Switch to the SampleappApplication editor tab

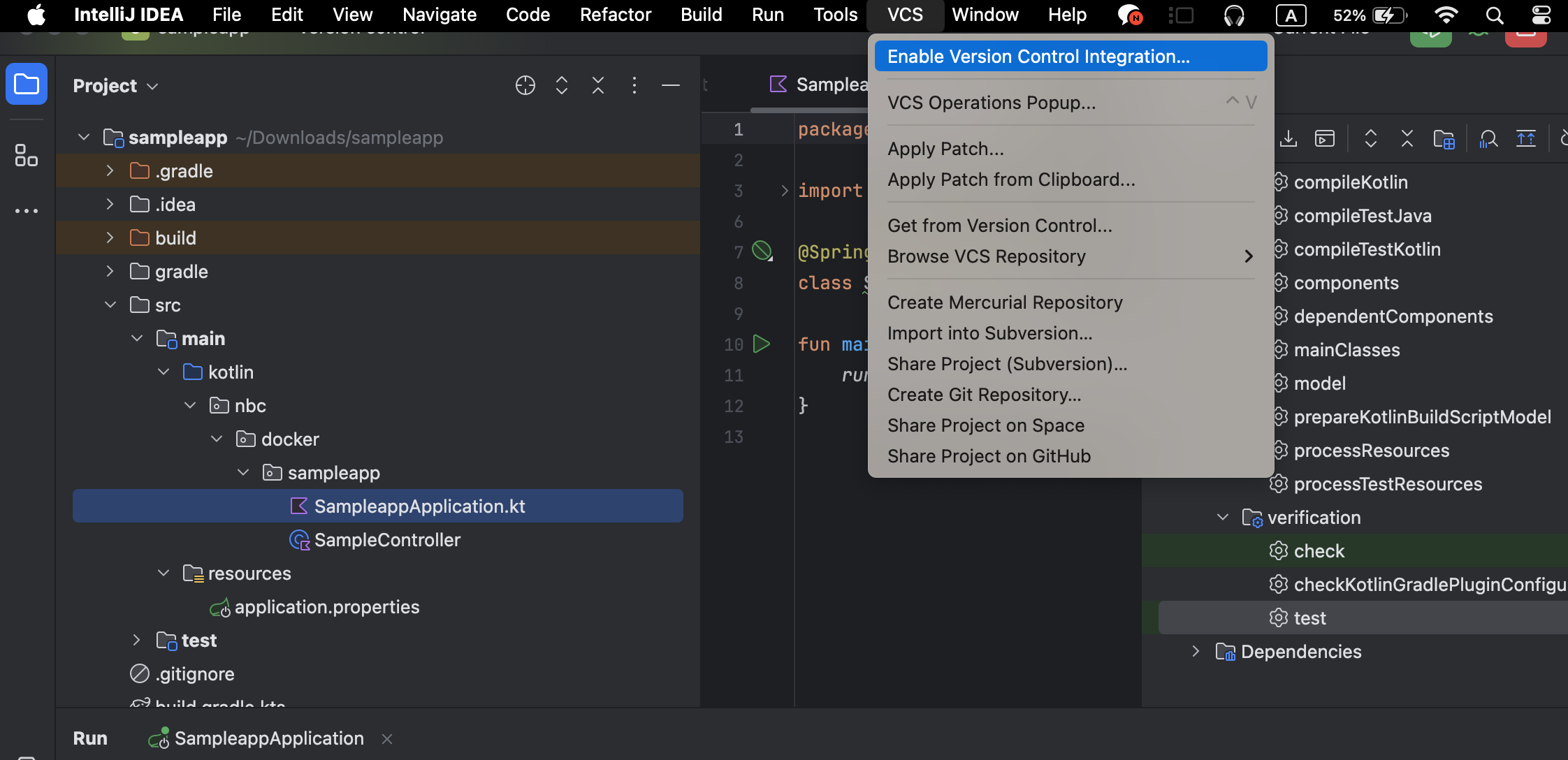pyautogui.click(x=818, y=85)
